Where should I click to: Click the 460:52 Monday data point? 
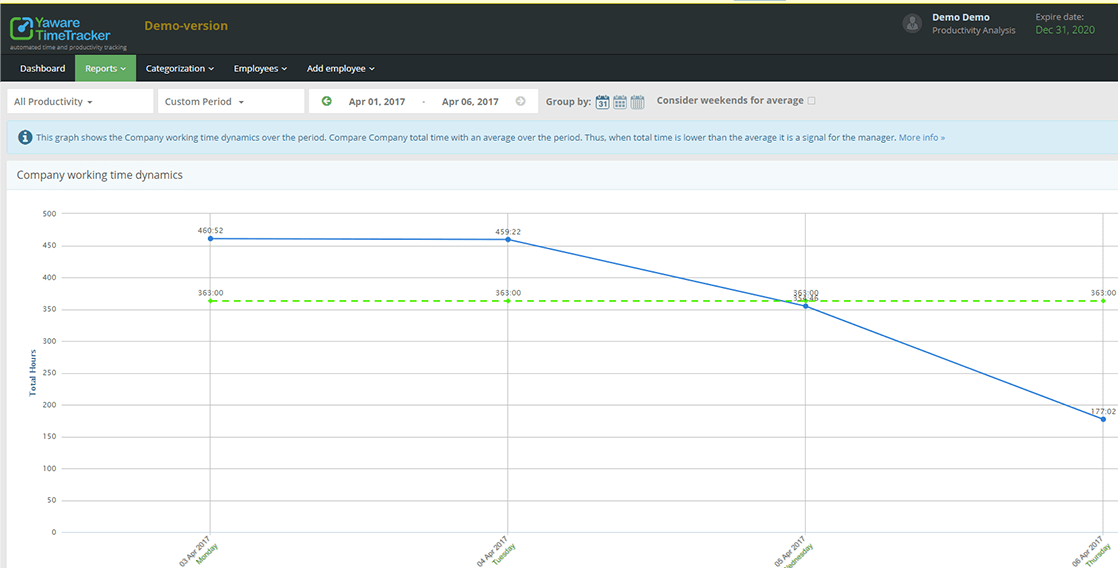[210, 239]
